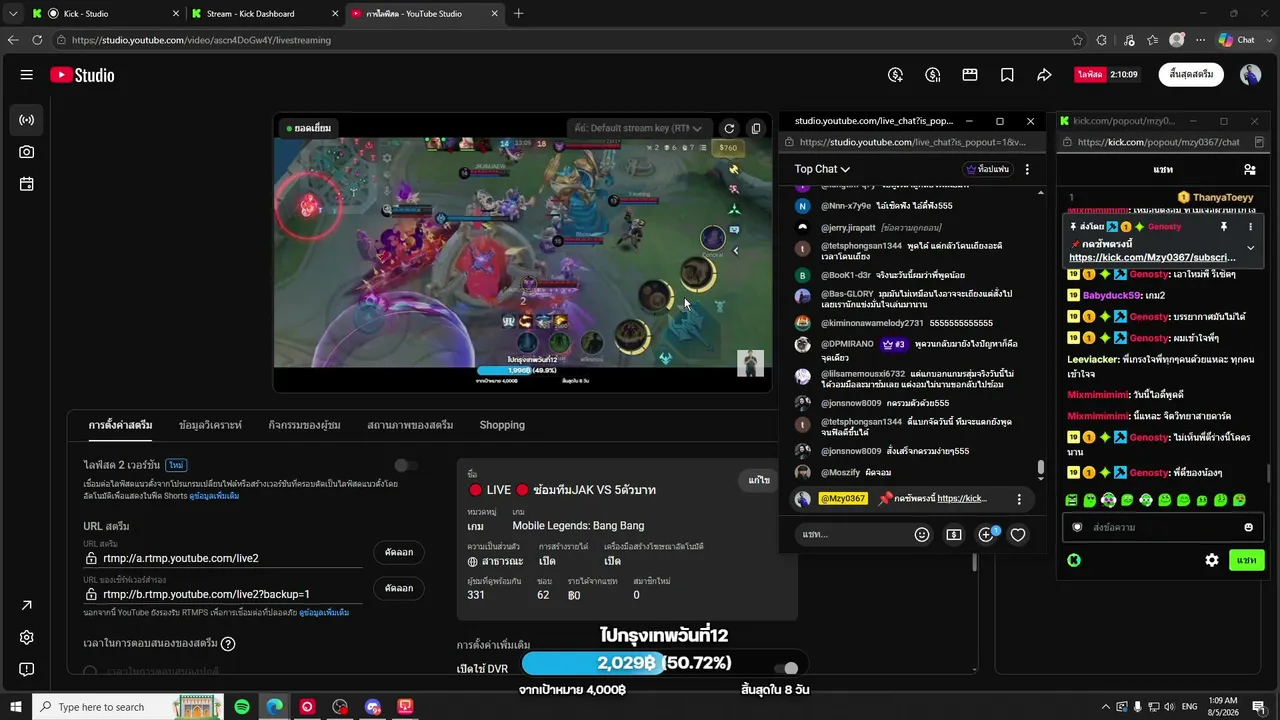Open the browser tab list dropdown

[x=12, y=14]
